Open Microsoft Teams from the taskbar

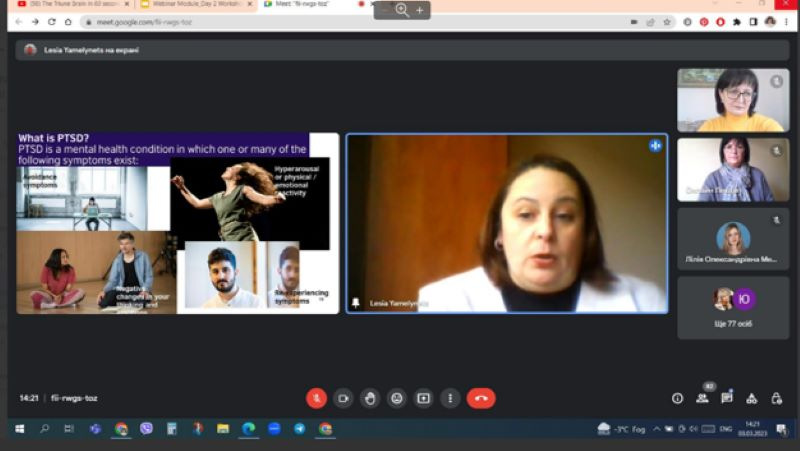tap(95, 429)
